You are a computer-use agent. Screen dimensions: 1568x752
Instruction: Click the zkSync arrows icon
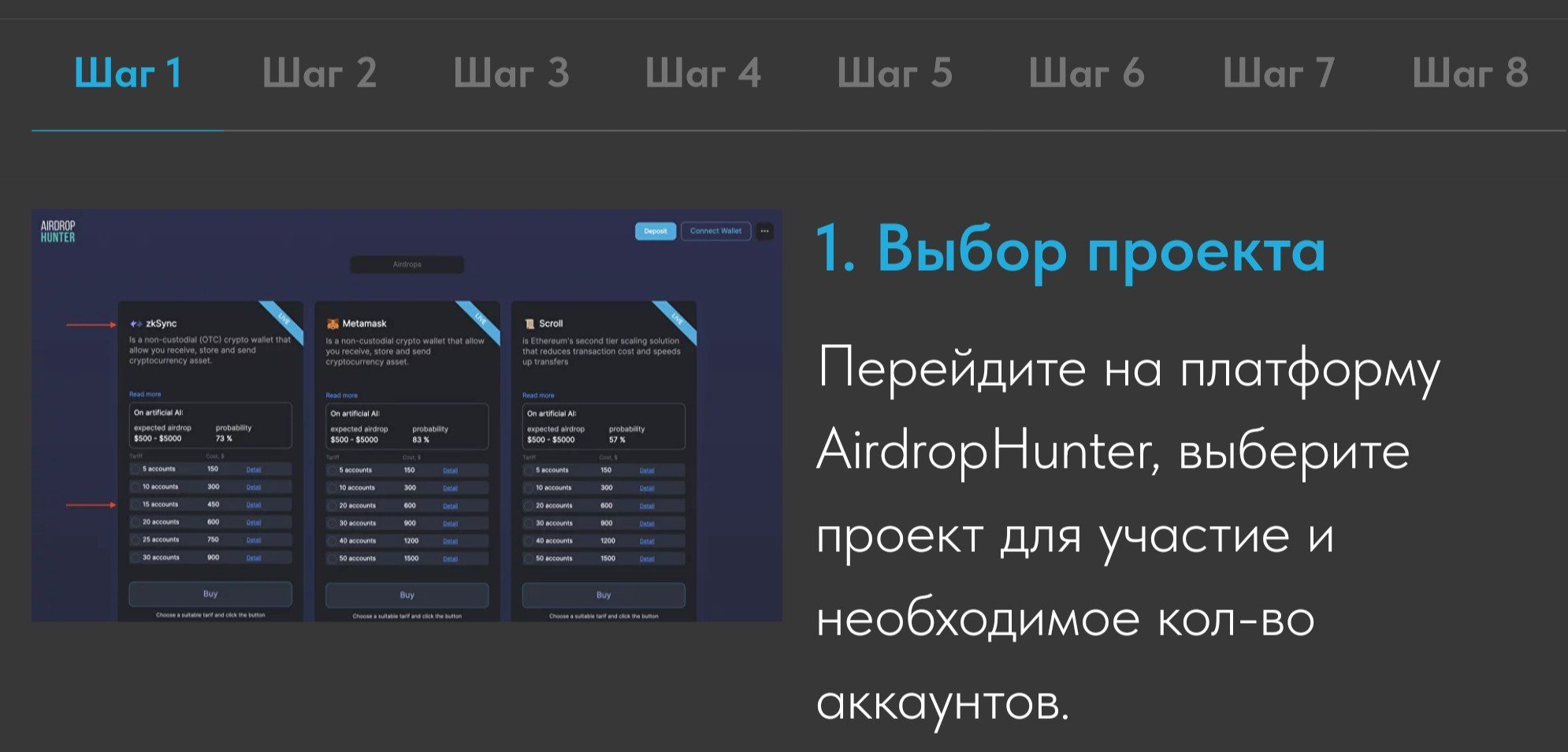click(136, 324)
